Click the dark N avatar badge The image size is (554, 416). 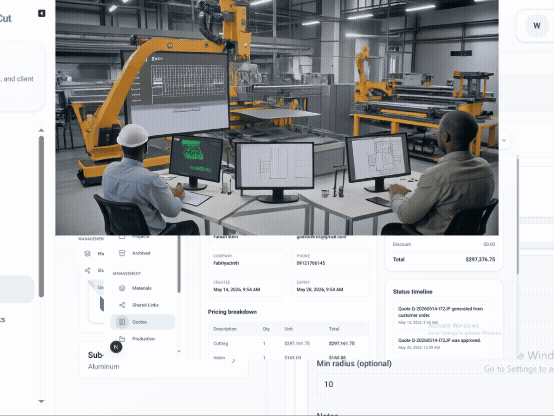coord(116,347)
